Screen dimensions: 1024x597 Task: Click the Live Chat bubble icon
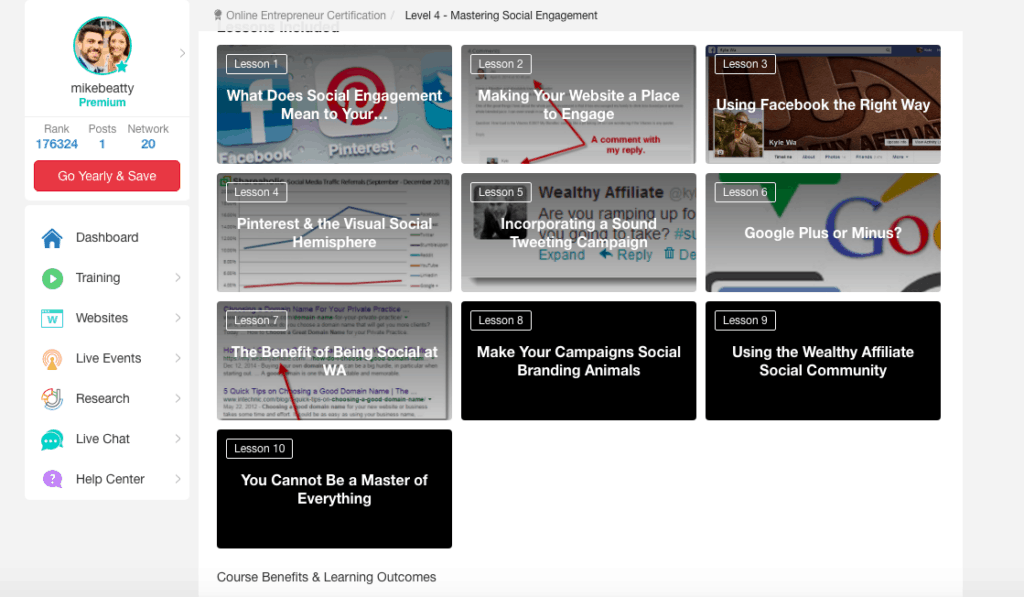[x=52, y=440]
